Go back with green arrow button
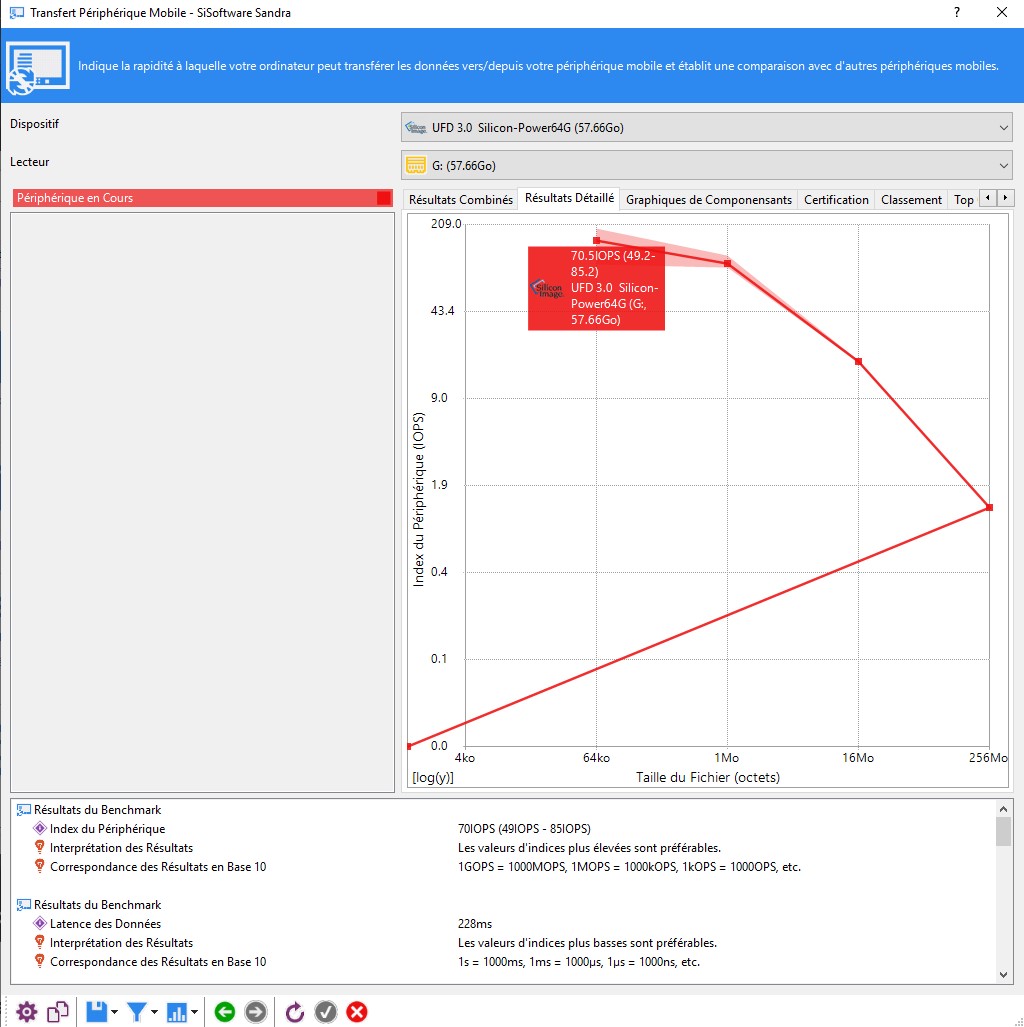The image size is (1024, 1027). click(x=225, y=1012)
